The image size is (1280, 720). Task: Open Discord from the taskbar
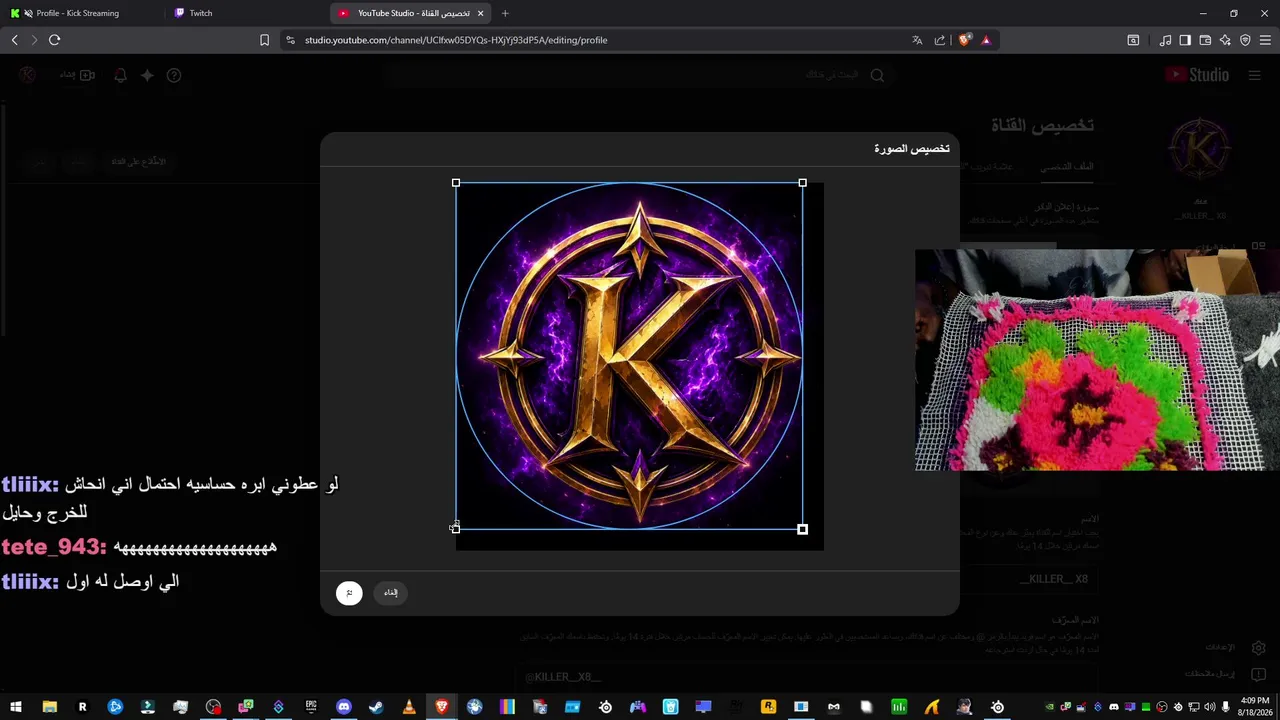(x=344, y=707)
